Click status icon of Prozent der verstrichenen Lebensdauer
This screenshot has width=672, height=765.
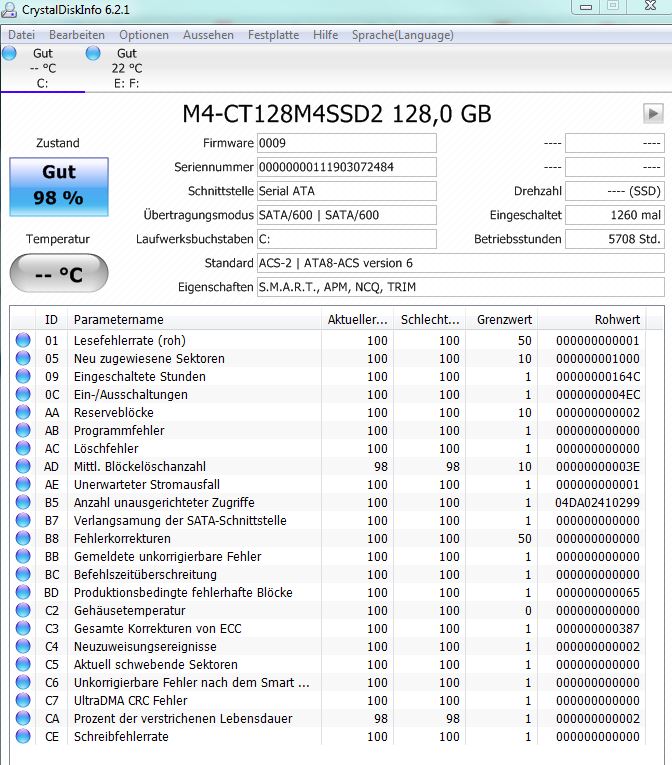(23, 718)
